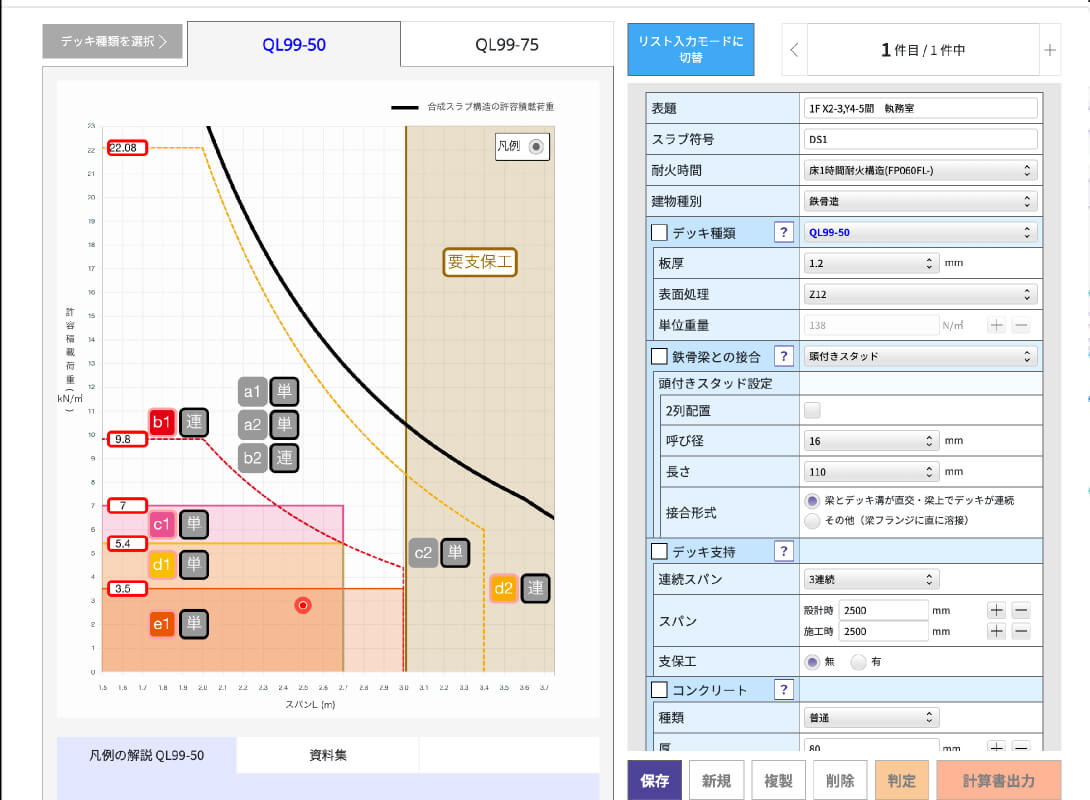Enable the 2列配置 checkbox

(812, 410)
